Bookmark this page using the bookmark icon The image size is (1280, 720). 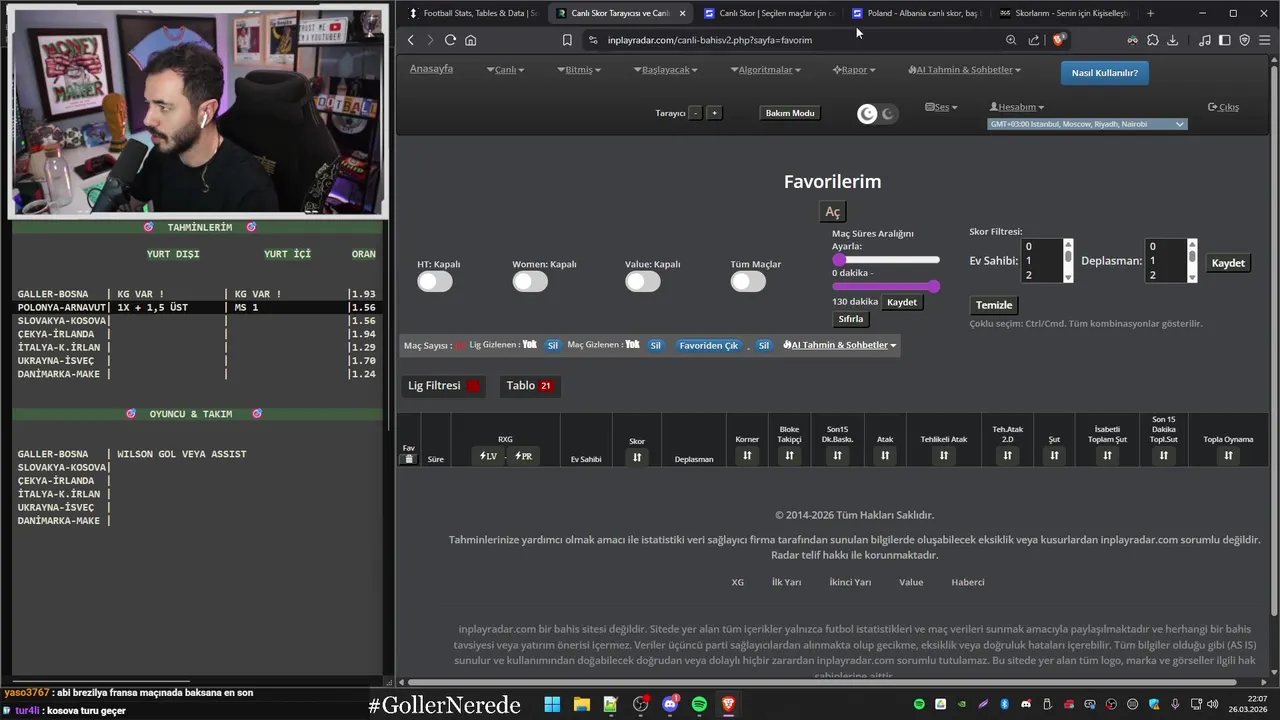point(567,40)
